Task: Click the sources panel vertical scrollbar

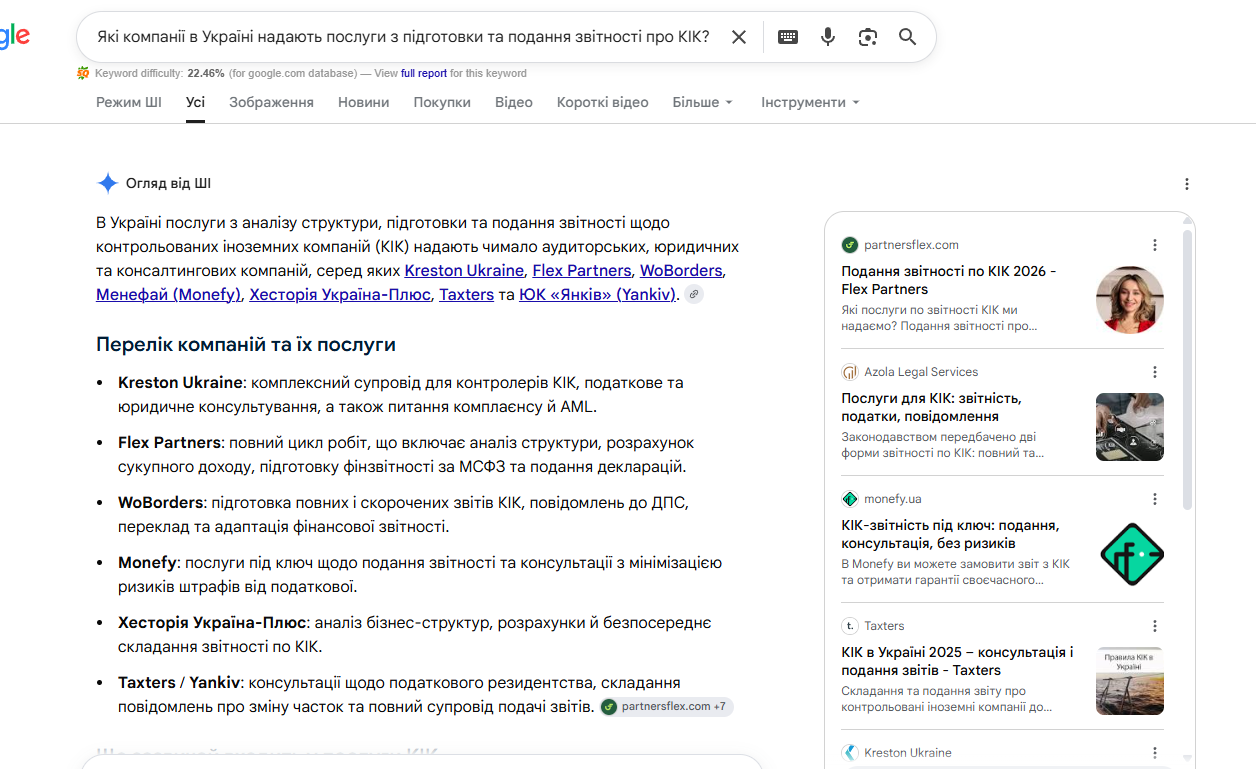Action: point(1187,370)
